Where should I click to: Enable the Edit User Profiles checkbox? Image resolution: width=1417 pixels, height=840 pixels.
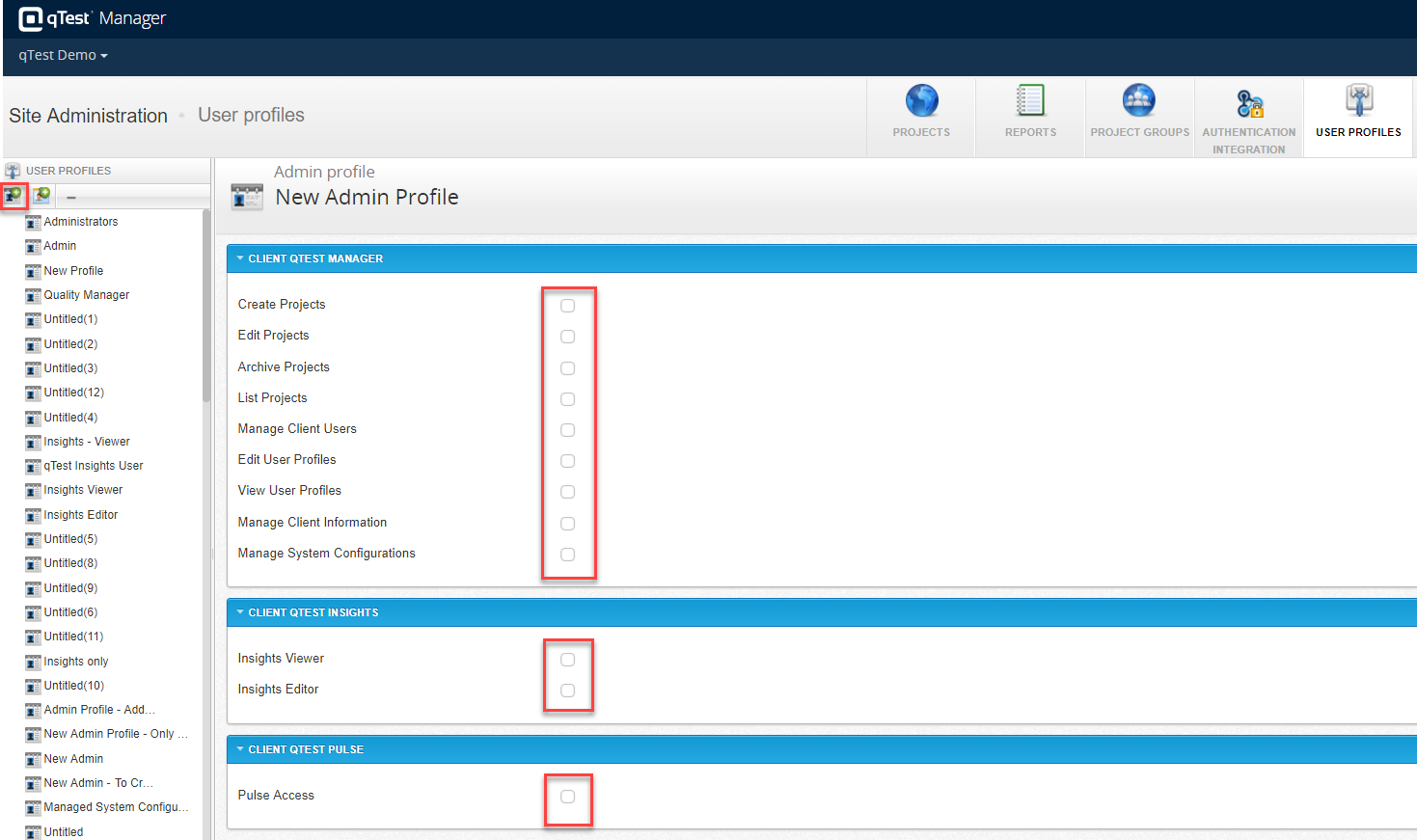pyautogui.click(x=568, y=461)
